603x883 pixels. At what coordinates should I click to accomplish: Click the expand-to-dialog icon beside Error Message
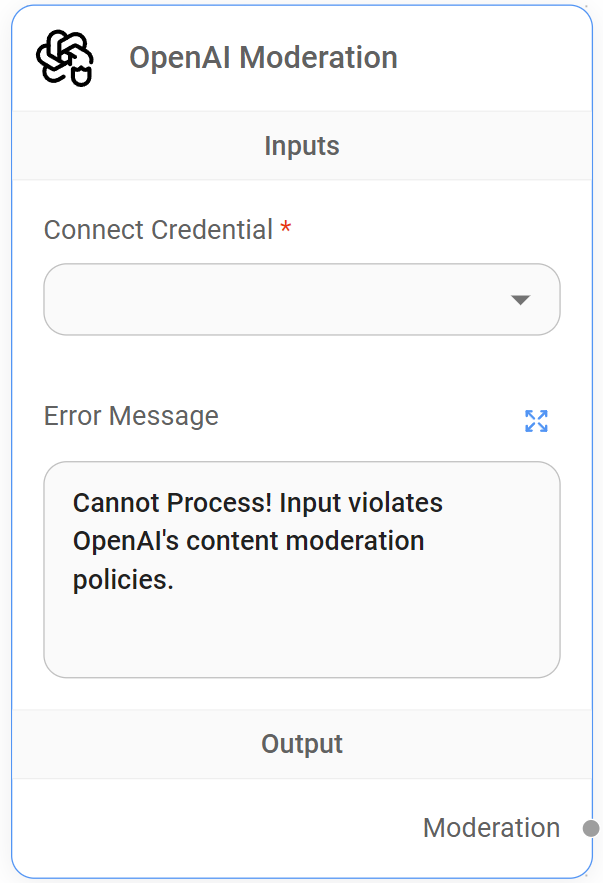coord(537,421)
